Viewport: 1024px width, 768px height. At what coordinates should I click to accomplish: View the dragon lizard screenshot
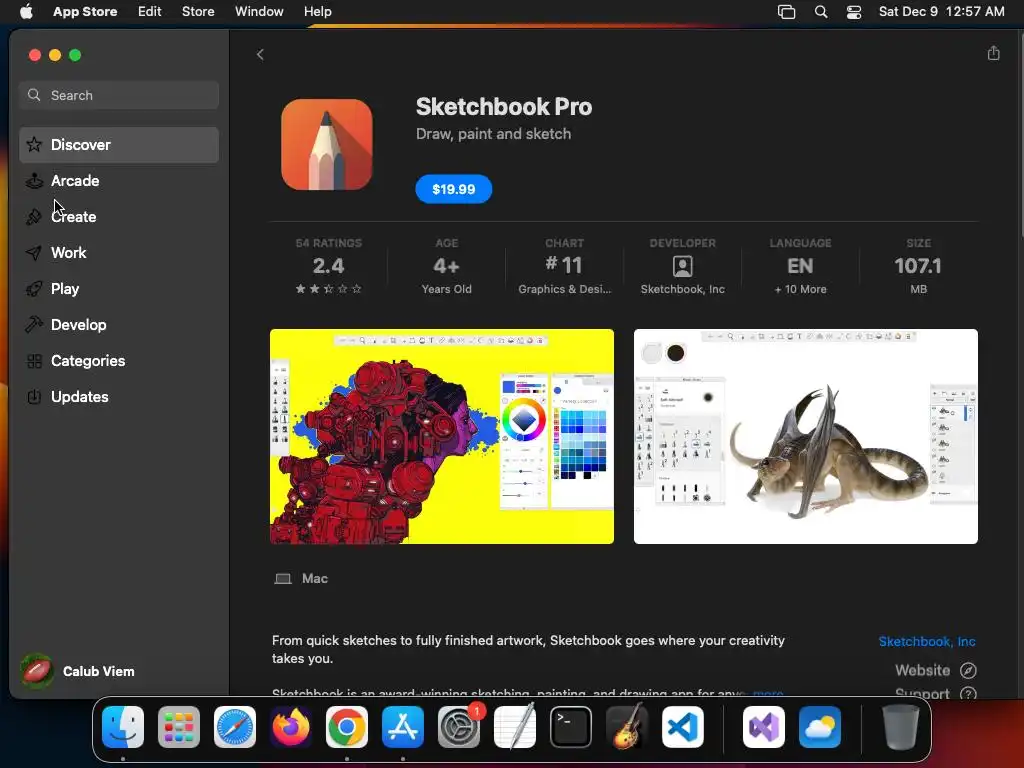(805, 436)
